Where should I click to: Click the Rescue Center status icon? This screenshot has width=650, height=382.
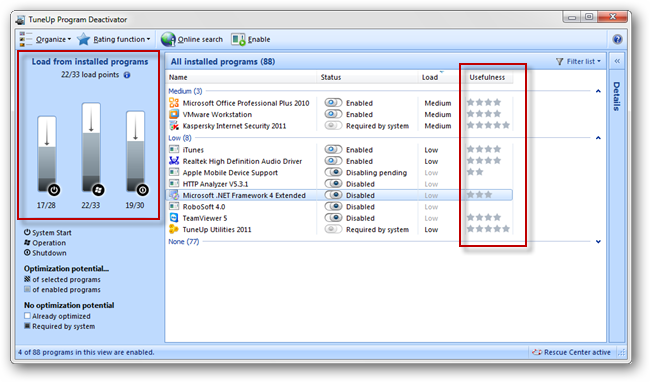(537, 352)
